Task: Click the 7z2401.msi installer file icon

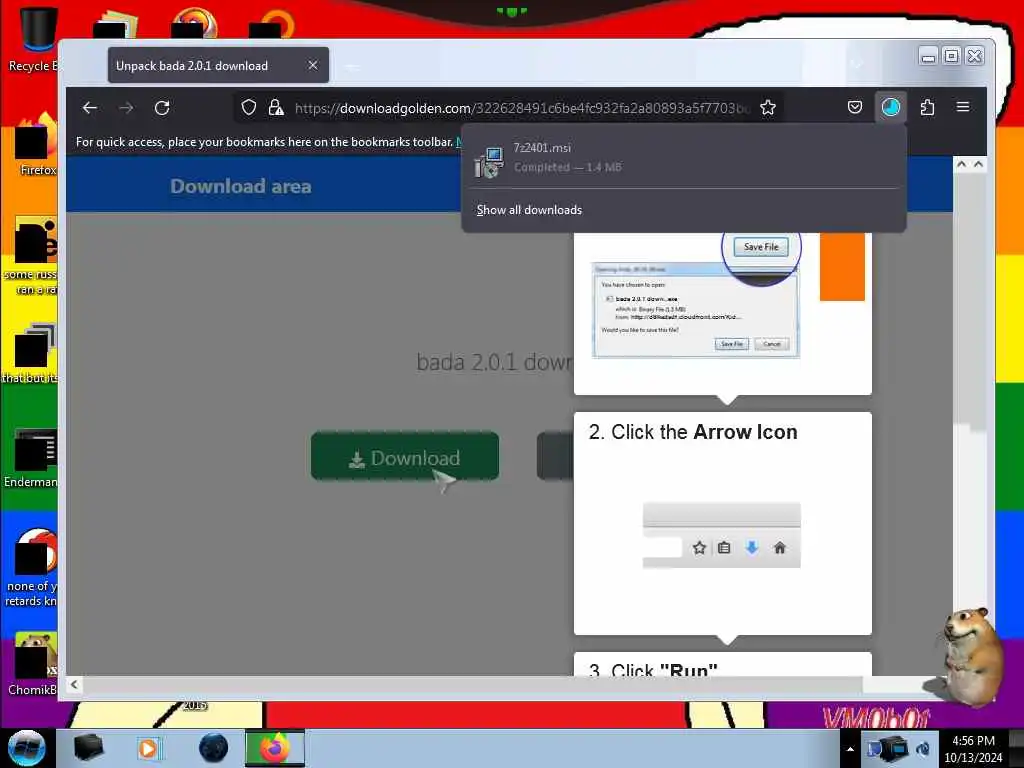Action: coord(489,161)
